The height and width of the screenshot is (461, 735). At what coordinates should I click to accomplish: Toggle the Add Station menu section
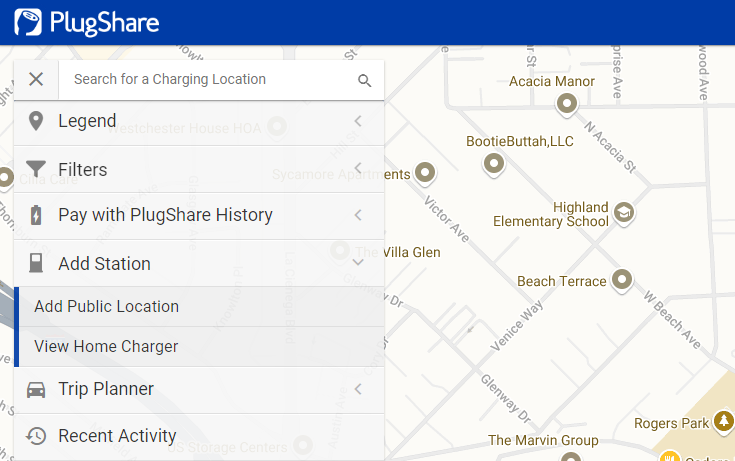pos(199,263)
